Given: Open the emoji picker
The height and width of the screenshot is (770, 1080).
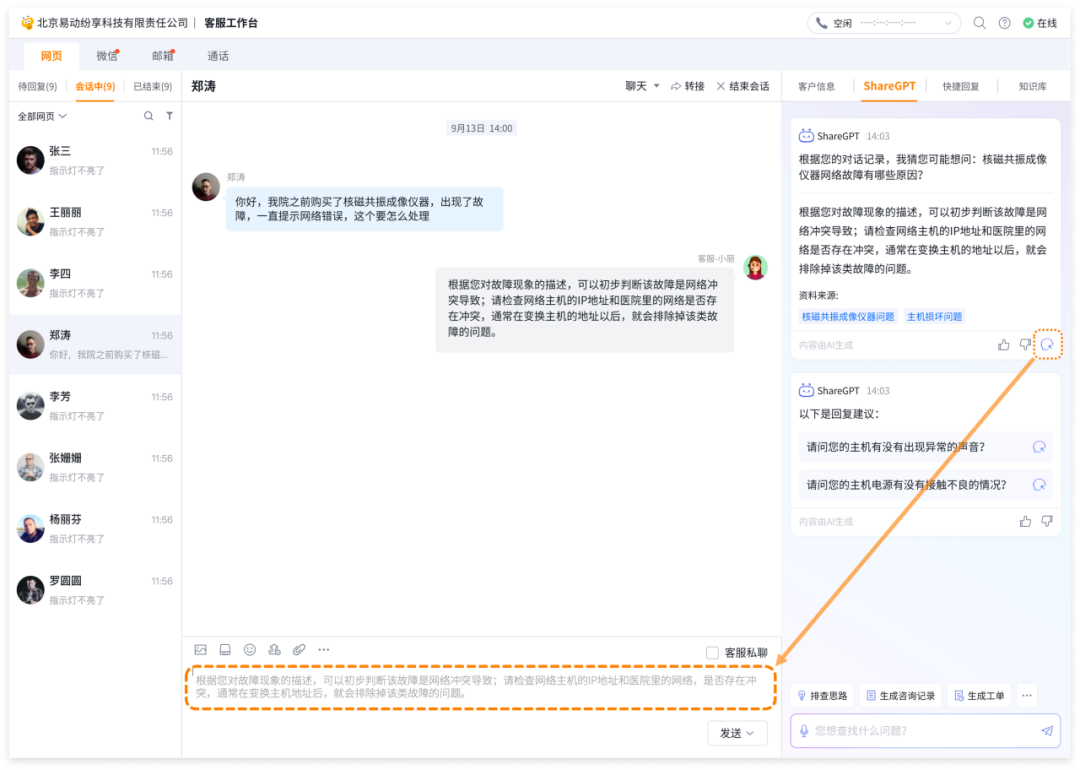Looking at the screenshot, I should tap(250, 649).
